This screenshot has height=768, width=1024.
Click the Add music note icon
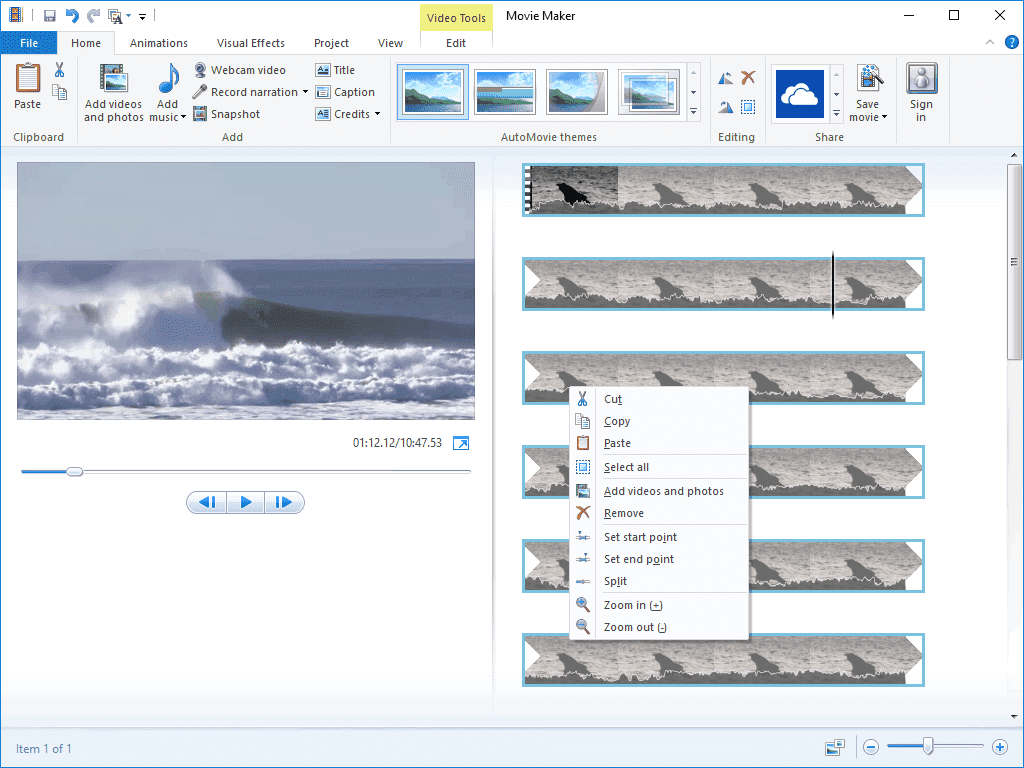click(x=168, y=79)
